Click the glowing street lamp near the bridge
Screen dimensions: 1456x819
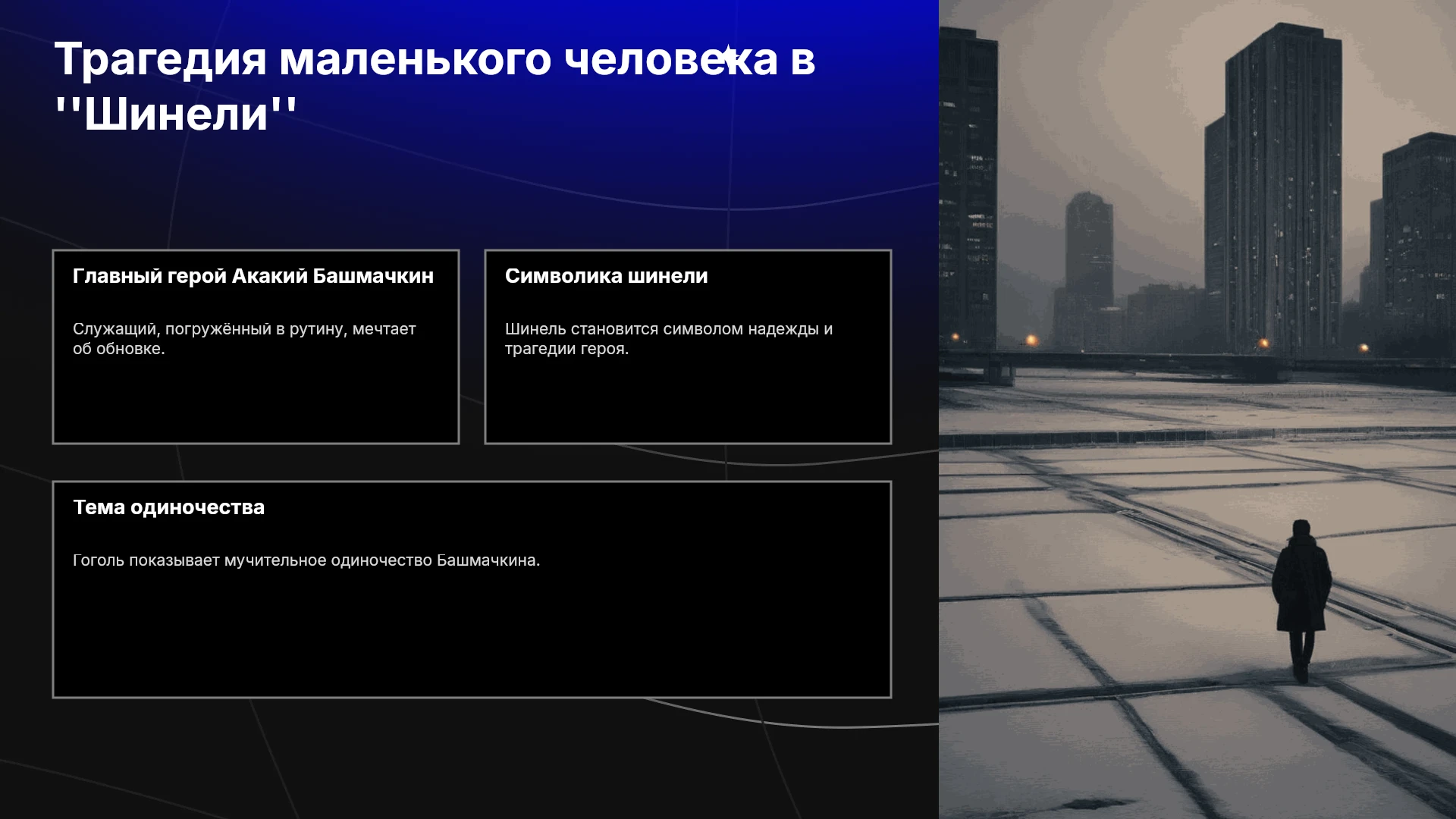(1031, 340)
